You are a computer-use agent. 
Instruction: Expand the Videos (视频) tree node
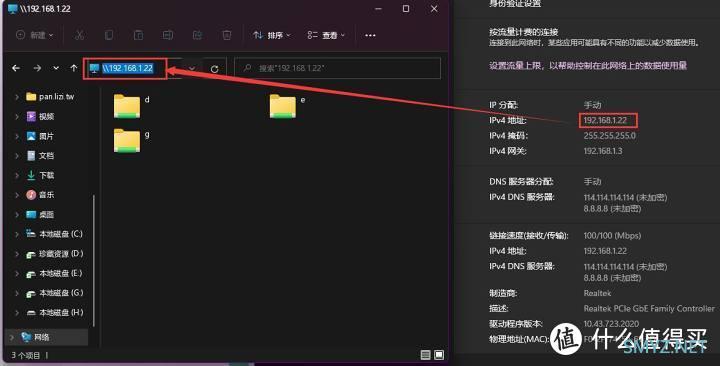(17, 117)
